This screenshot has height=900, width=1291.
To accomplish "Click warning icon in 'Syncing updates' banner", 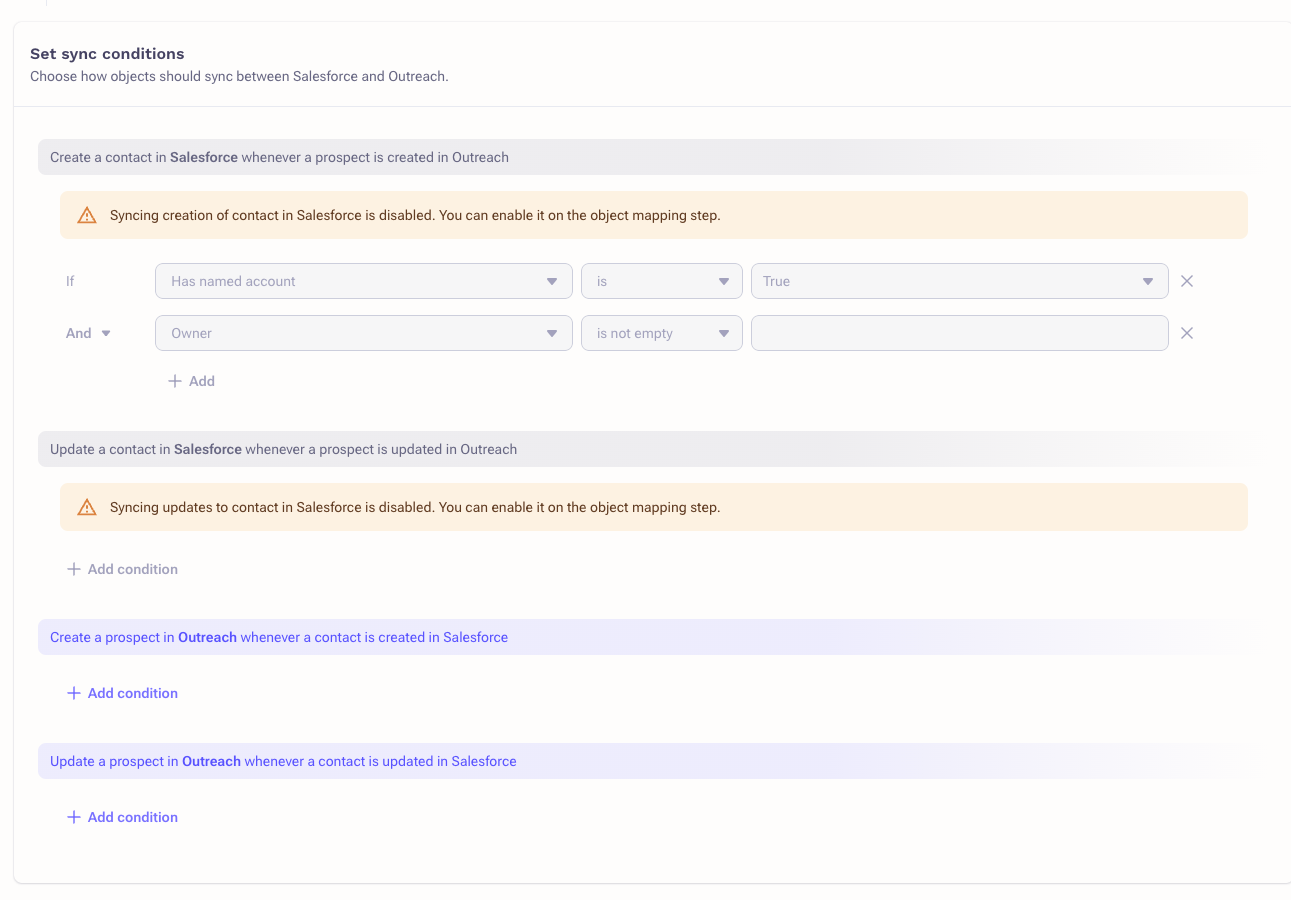I will pyautogui.click(x=87, y=507).
